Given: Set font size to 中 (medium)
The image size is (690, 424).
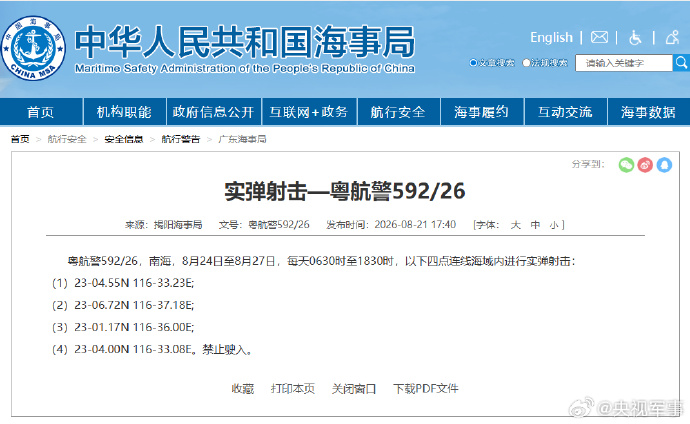Looking at the screenshot, I should pos(535,225).
